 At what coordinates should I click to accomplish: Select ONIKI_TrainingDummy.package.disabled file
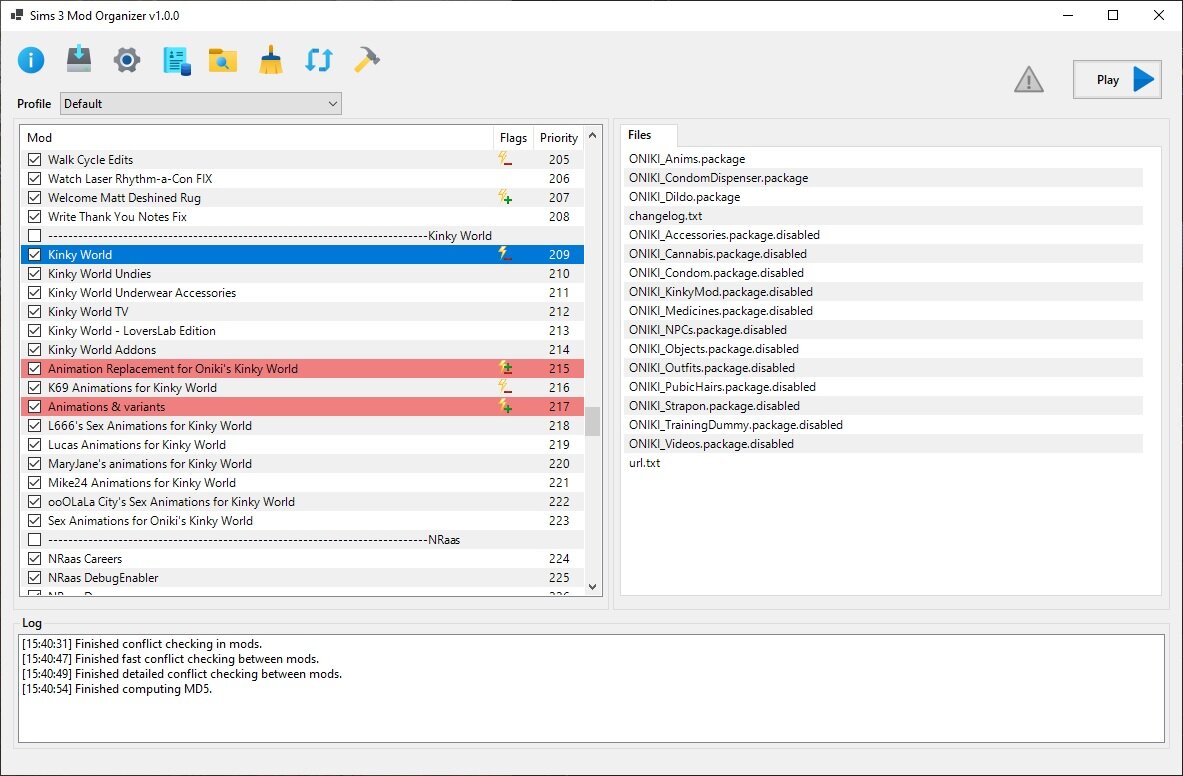[883, 425]
